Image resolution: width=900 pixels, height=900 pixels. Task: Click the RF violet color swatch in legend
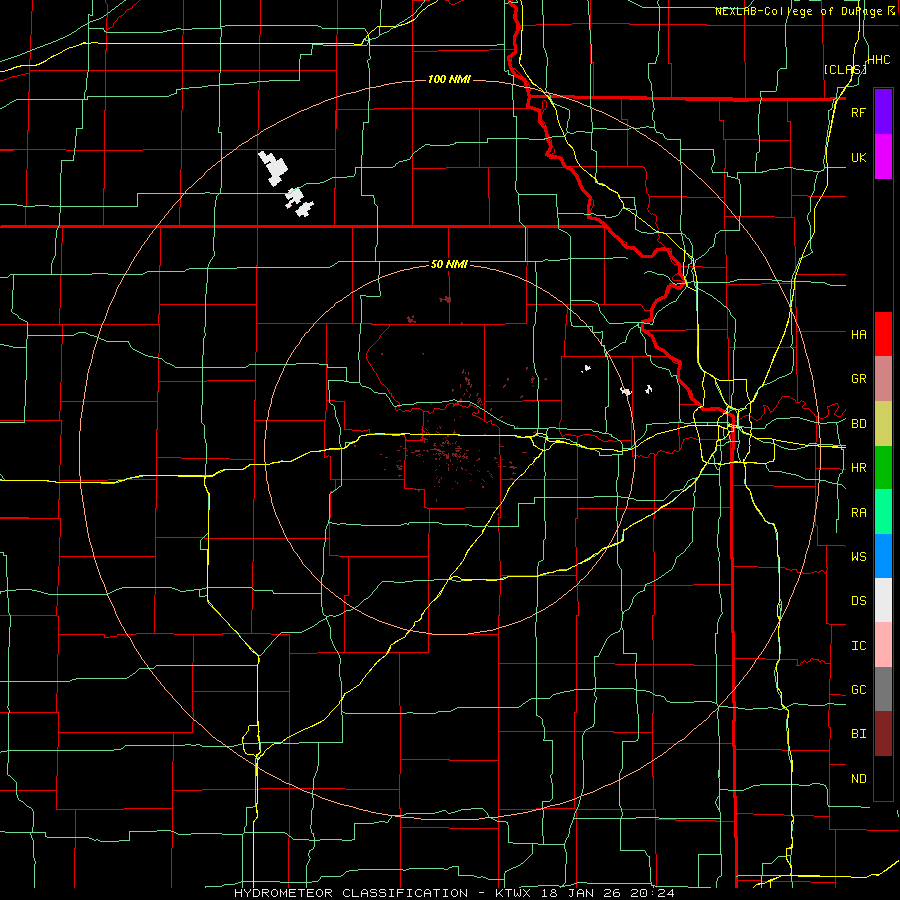tap(883, 112)
